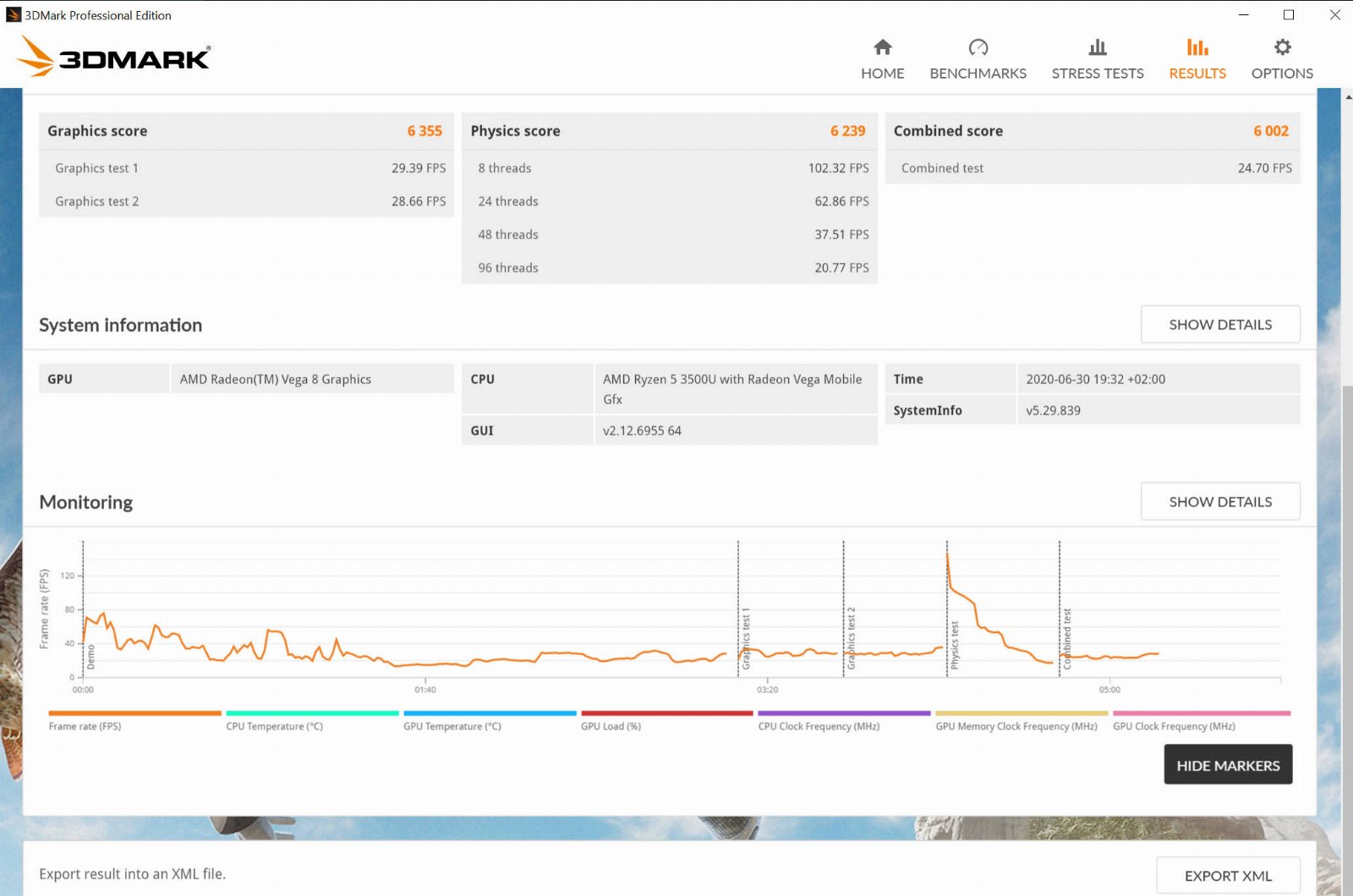Click the Combined test chart marker
This screenshot has width=1353, height=896.
click(1066, 638)
